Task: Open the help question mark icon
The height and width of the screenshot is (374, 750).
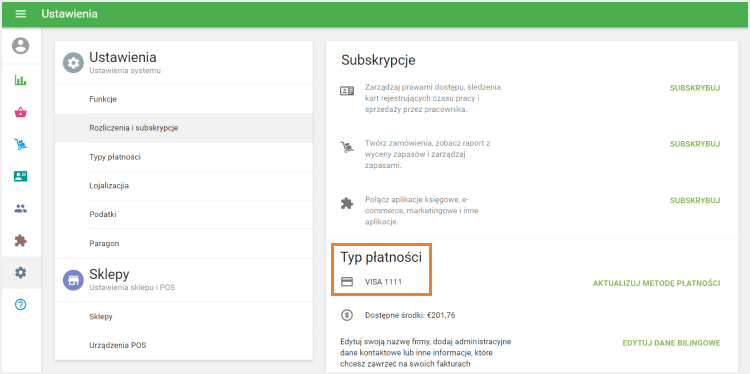Action: click(21, 305)
